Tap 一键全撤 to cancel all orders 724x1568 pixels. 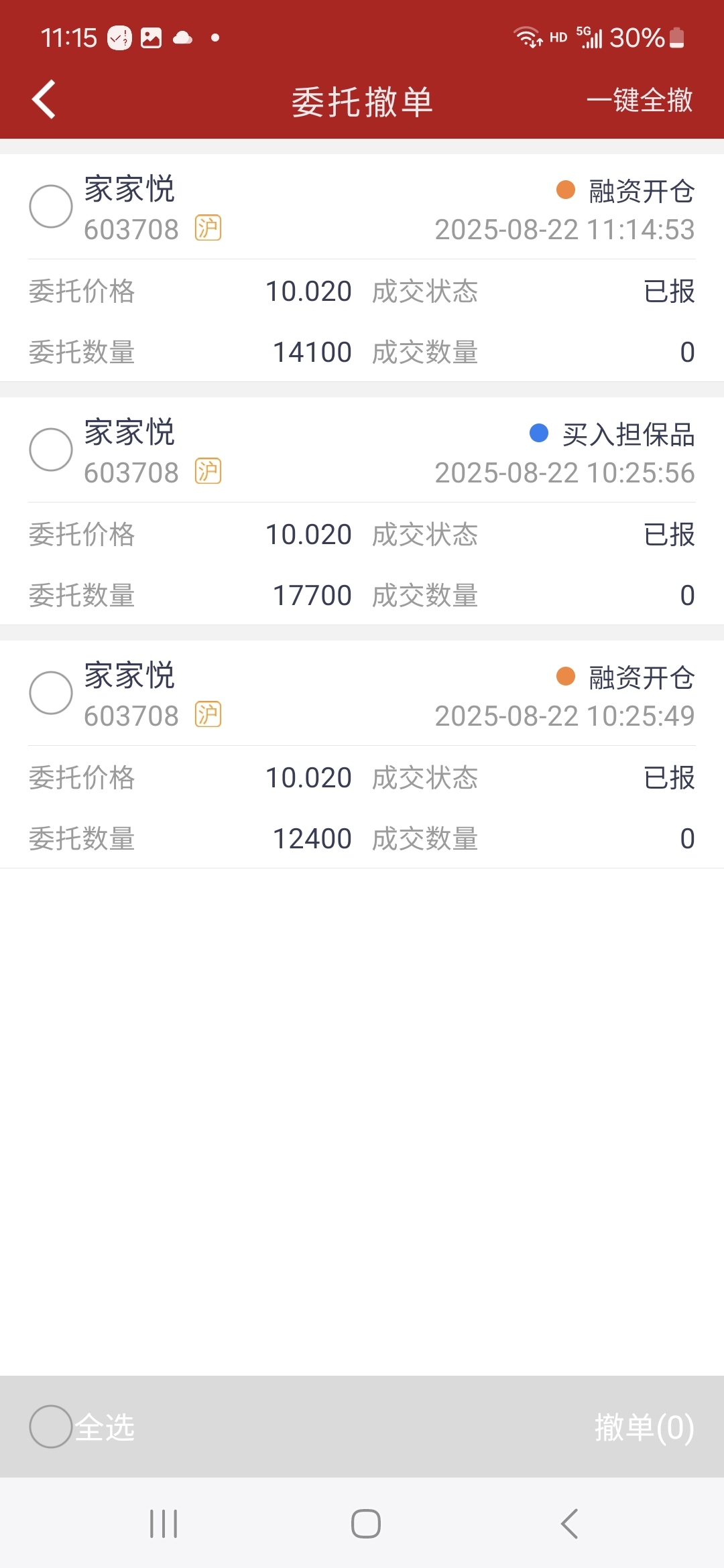point(640,101)
